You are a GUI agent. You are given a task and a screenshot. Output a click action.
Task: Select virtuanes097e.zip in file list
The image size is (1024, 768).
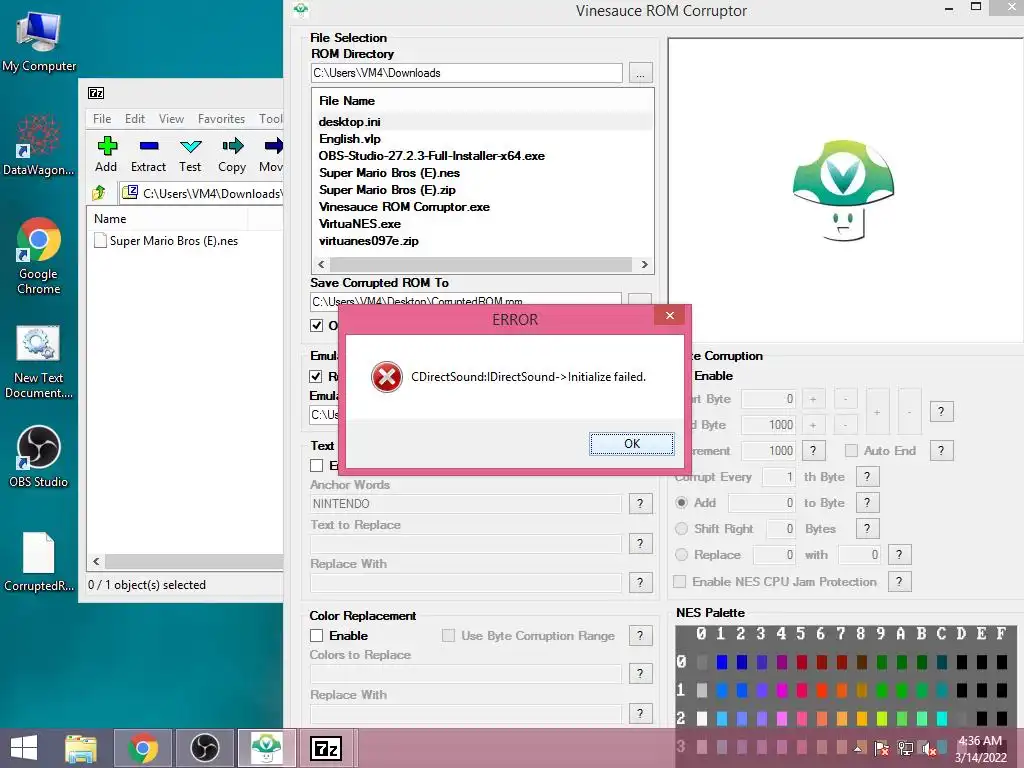[x=368, y=241]
